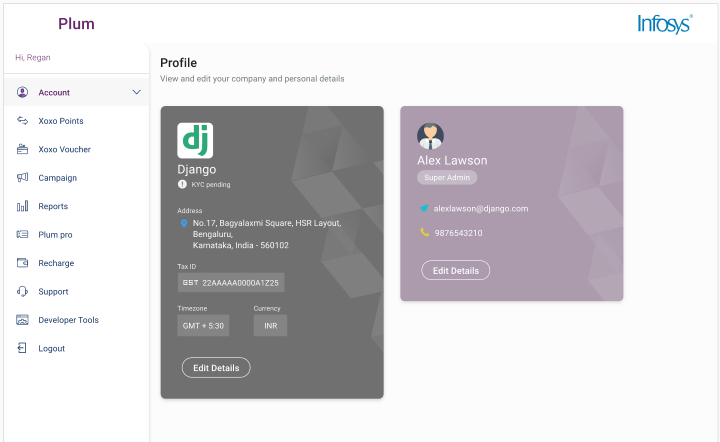
Task: Click the Xoxo Points arrows icon
Action: [x=22, y=121]
